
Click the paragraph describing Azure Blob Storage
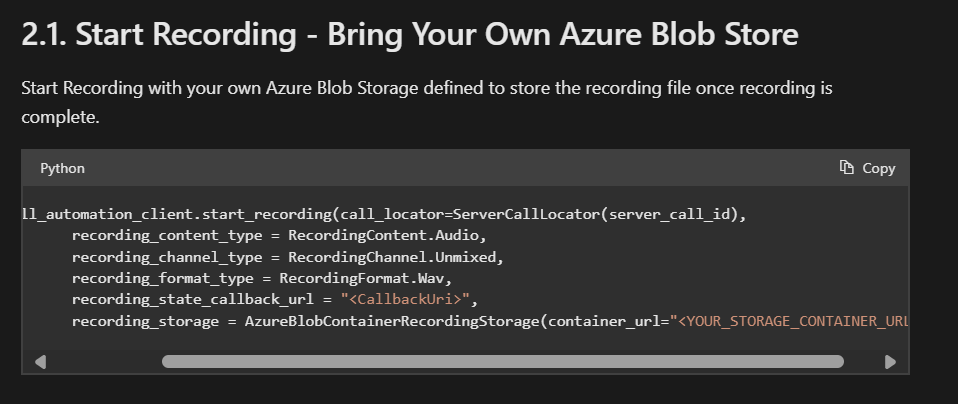(x=427, y=102)
